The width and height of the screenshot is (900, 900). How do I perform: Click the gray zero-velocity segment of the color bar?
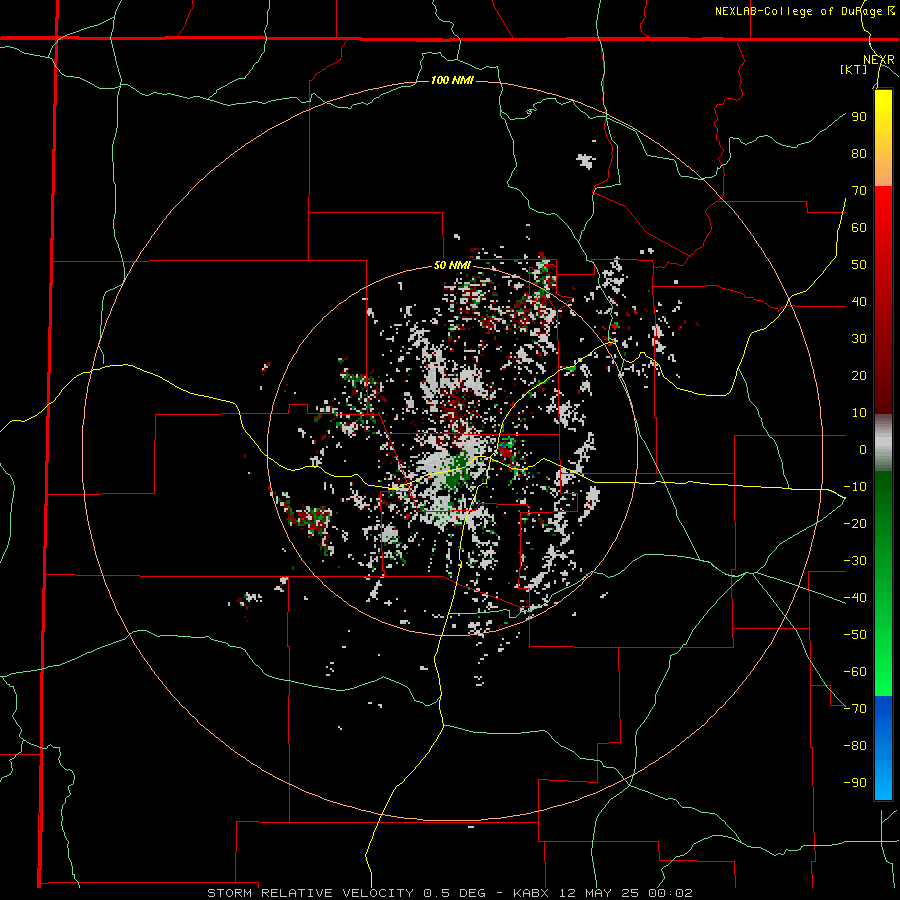click(x=883, y=443)
